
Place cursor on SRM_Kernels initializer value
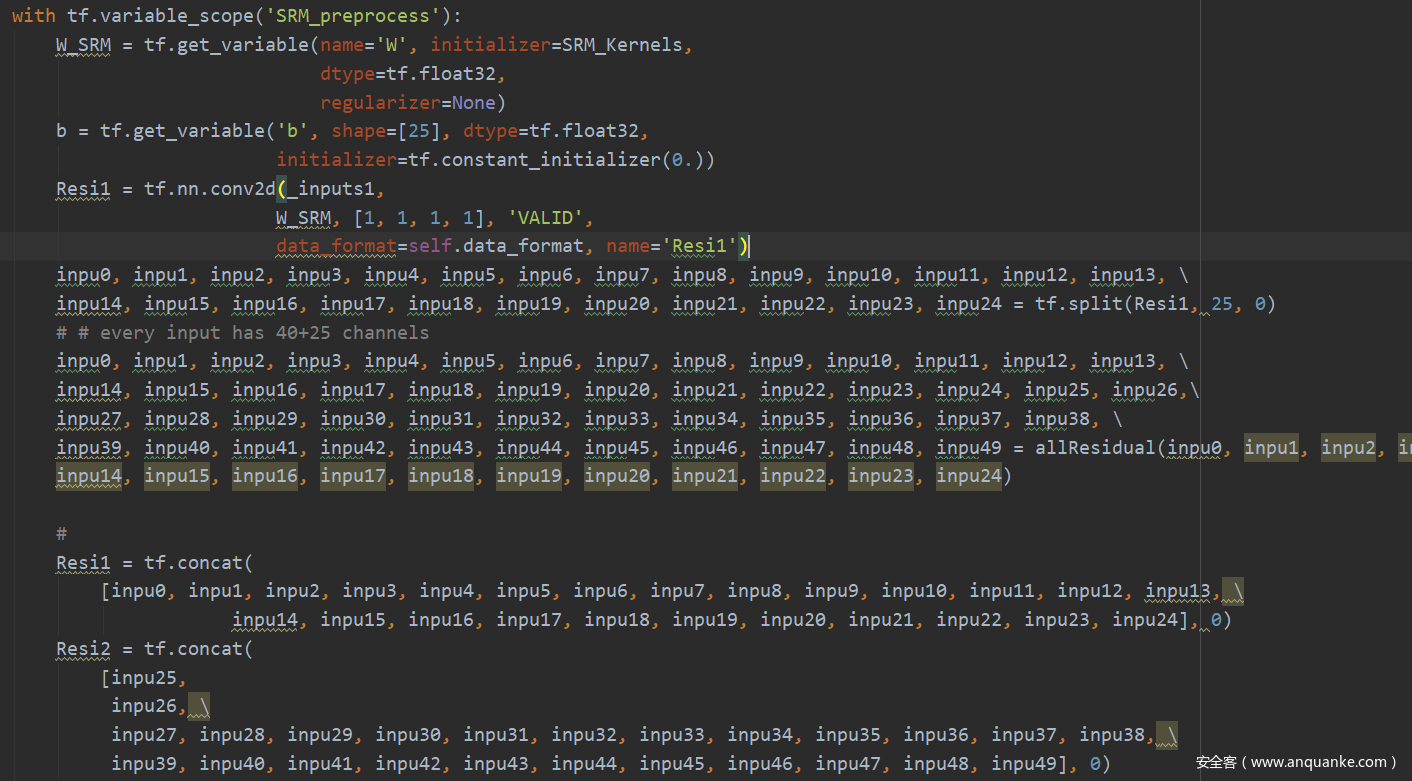coord(622,45)
